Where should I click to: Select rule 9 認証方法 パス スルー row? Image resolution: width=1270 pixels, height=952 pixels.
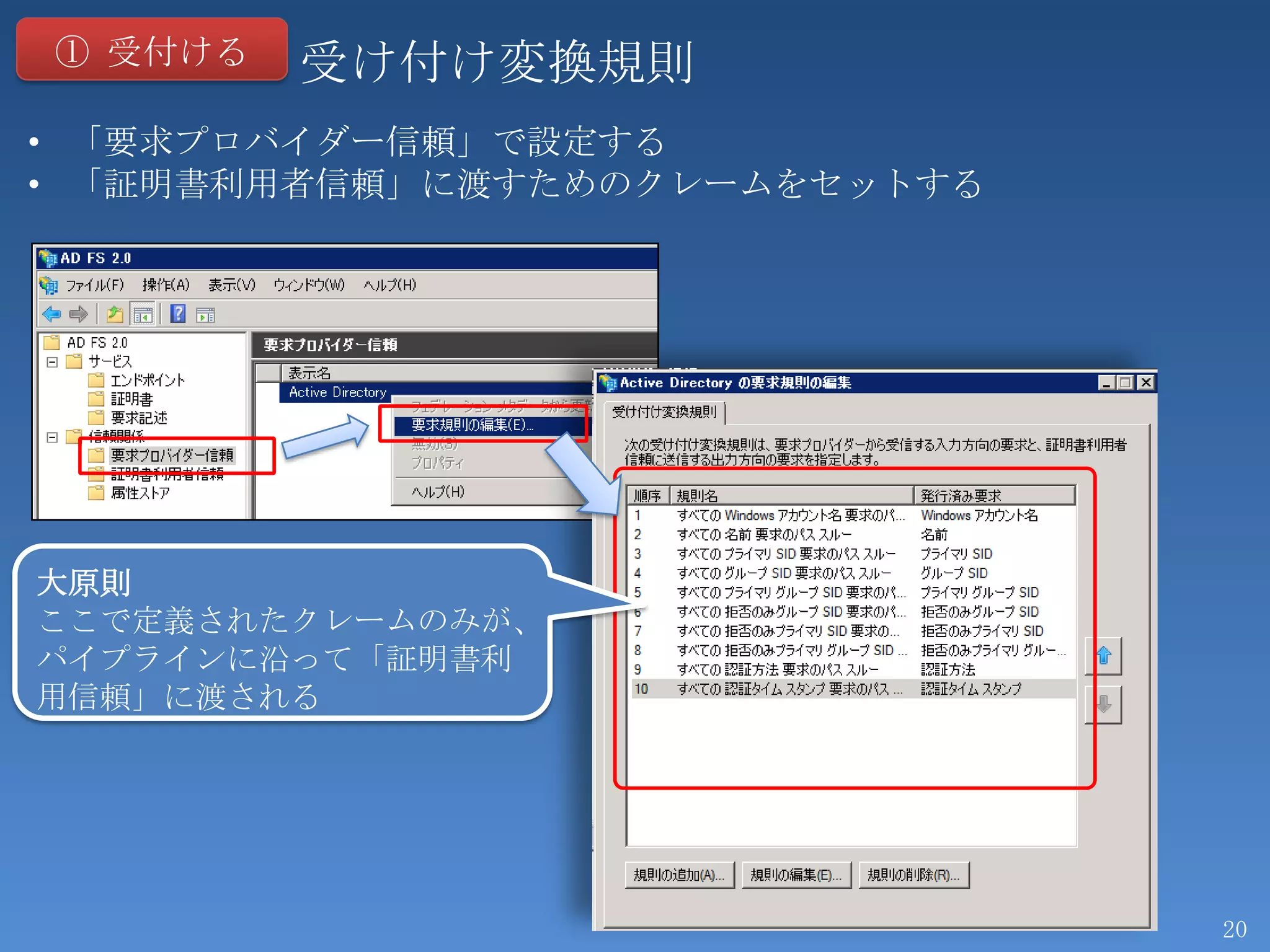(853, 670)
